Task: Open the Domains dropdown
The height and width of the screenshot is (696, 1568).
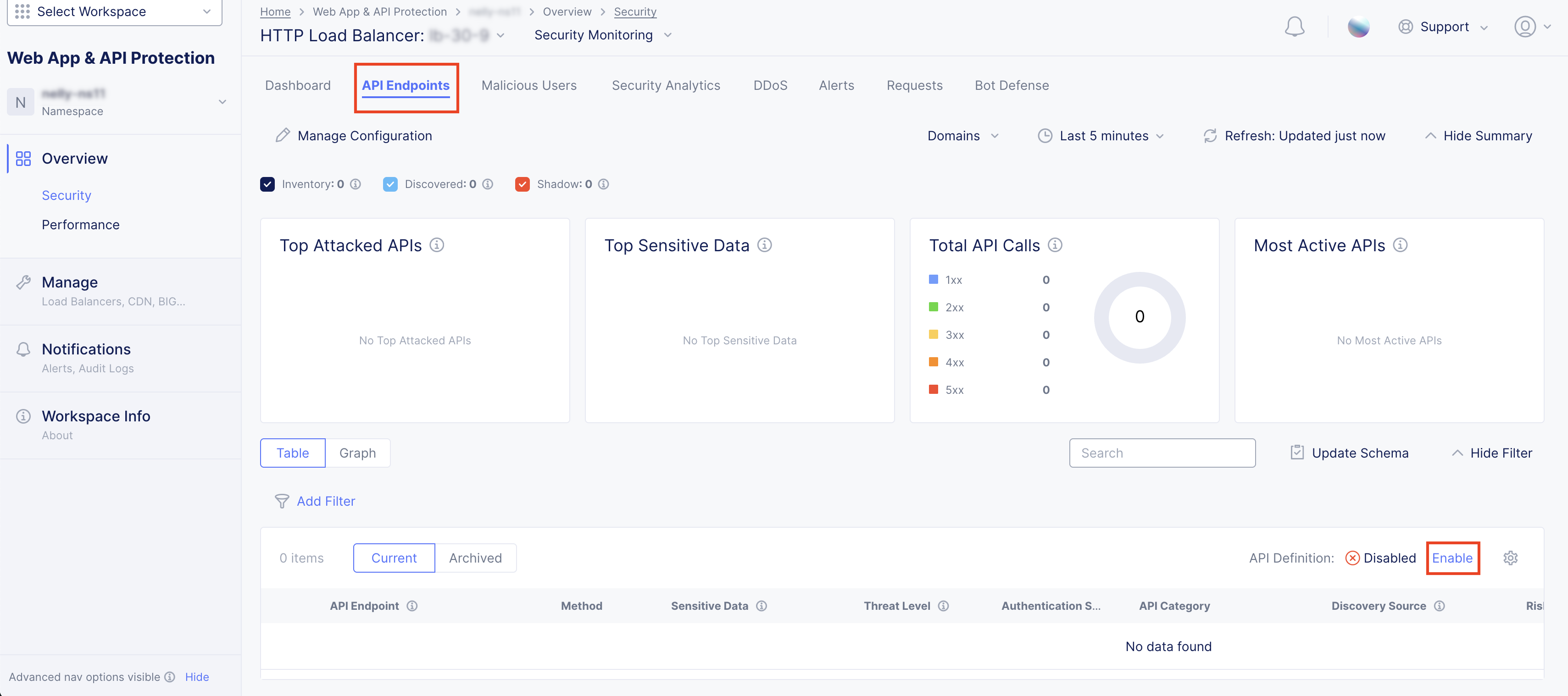Action: [962, 136]
